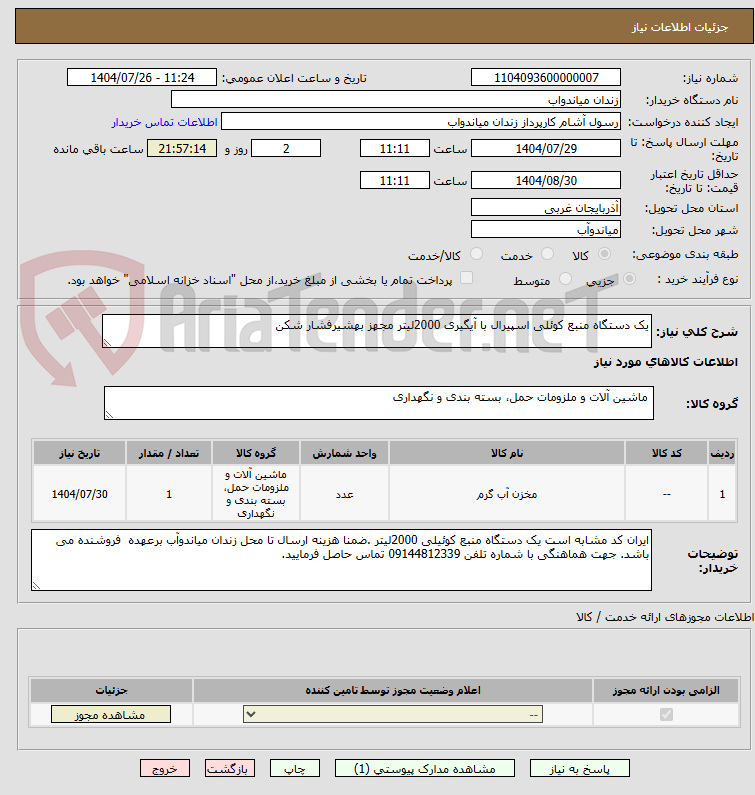Click the توضیحات خریدار text area
755x795 pixels.
tap(341, 560)
